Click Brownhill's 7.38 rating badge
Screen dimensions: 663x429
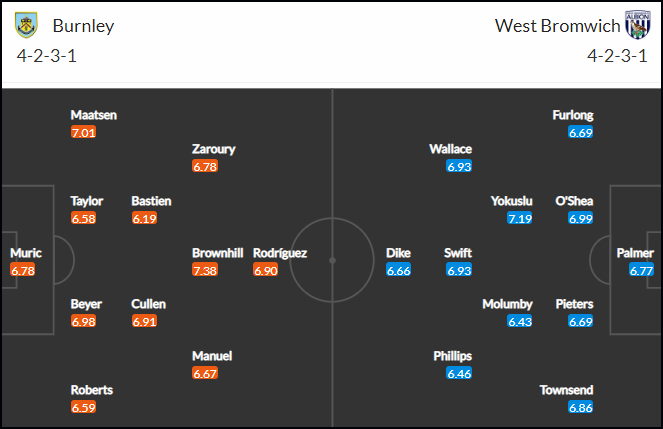click(205, 270)
